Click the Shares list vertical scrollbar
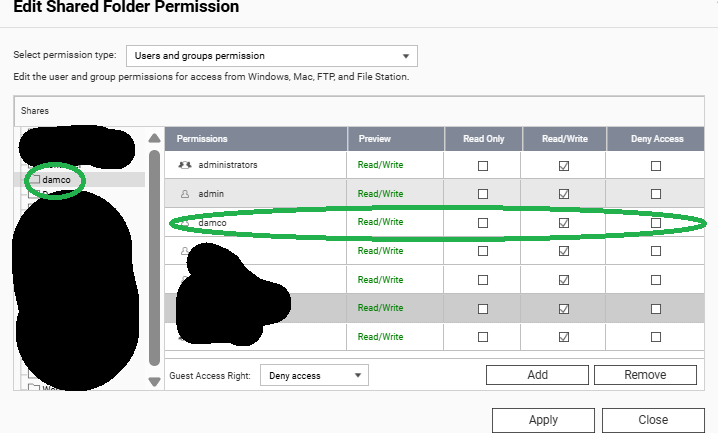 [154, 260]
